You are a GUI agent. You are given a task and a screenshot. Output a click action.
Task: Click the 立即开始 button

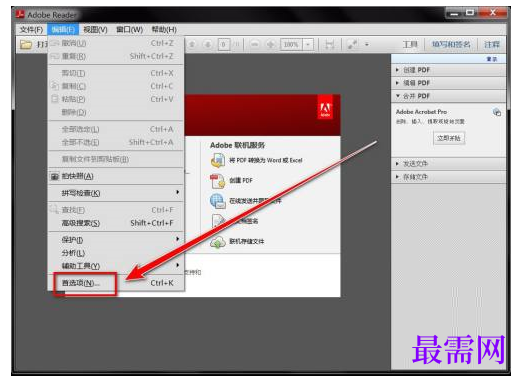click(449, 138)
